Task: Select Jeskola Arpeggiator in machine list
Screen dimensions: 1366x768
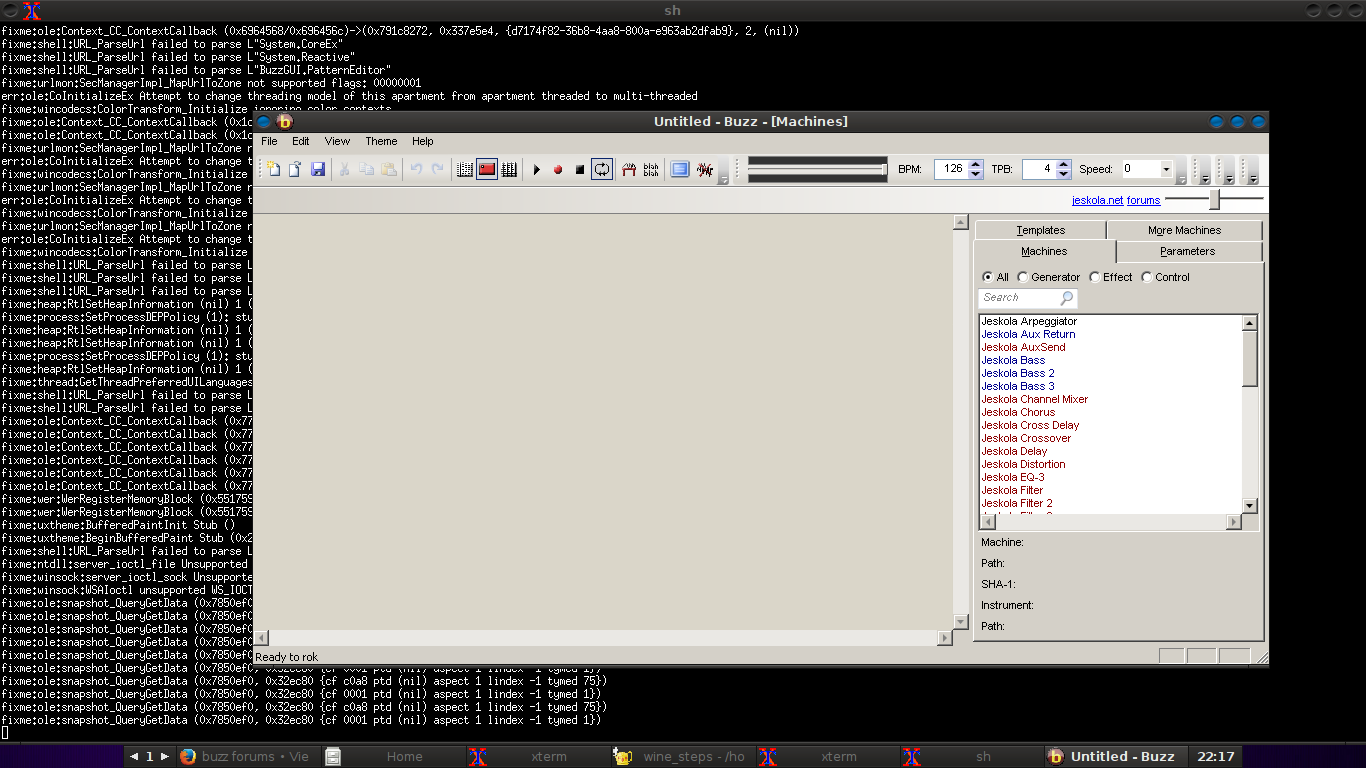Action: click(1029, 321)
